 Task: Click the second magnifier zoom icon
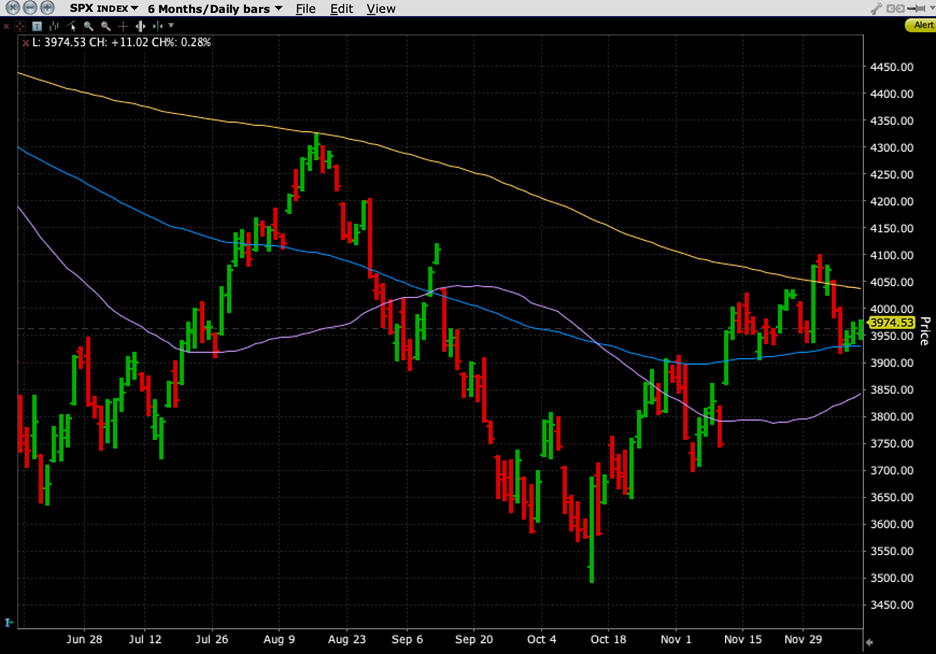[106, 26]
